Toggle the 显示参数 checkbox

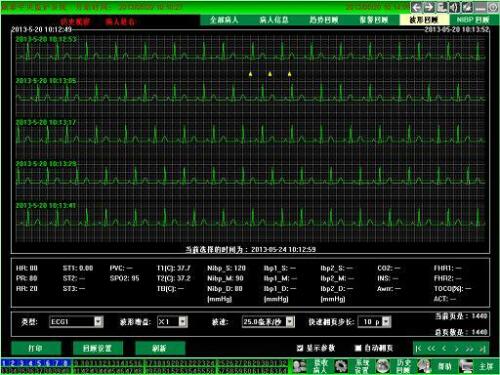click(x=300, y=348)
